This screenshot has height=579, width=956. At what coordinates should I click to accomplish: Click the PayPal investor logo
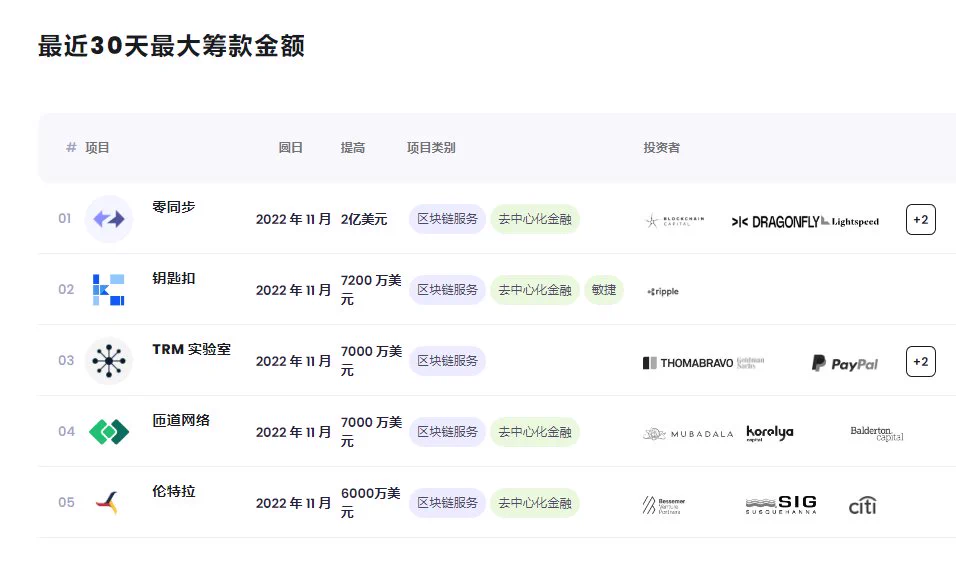844,363
